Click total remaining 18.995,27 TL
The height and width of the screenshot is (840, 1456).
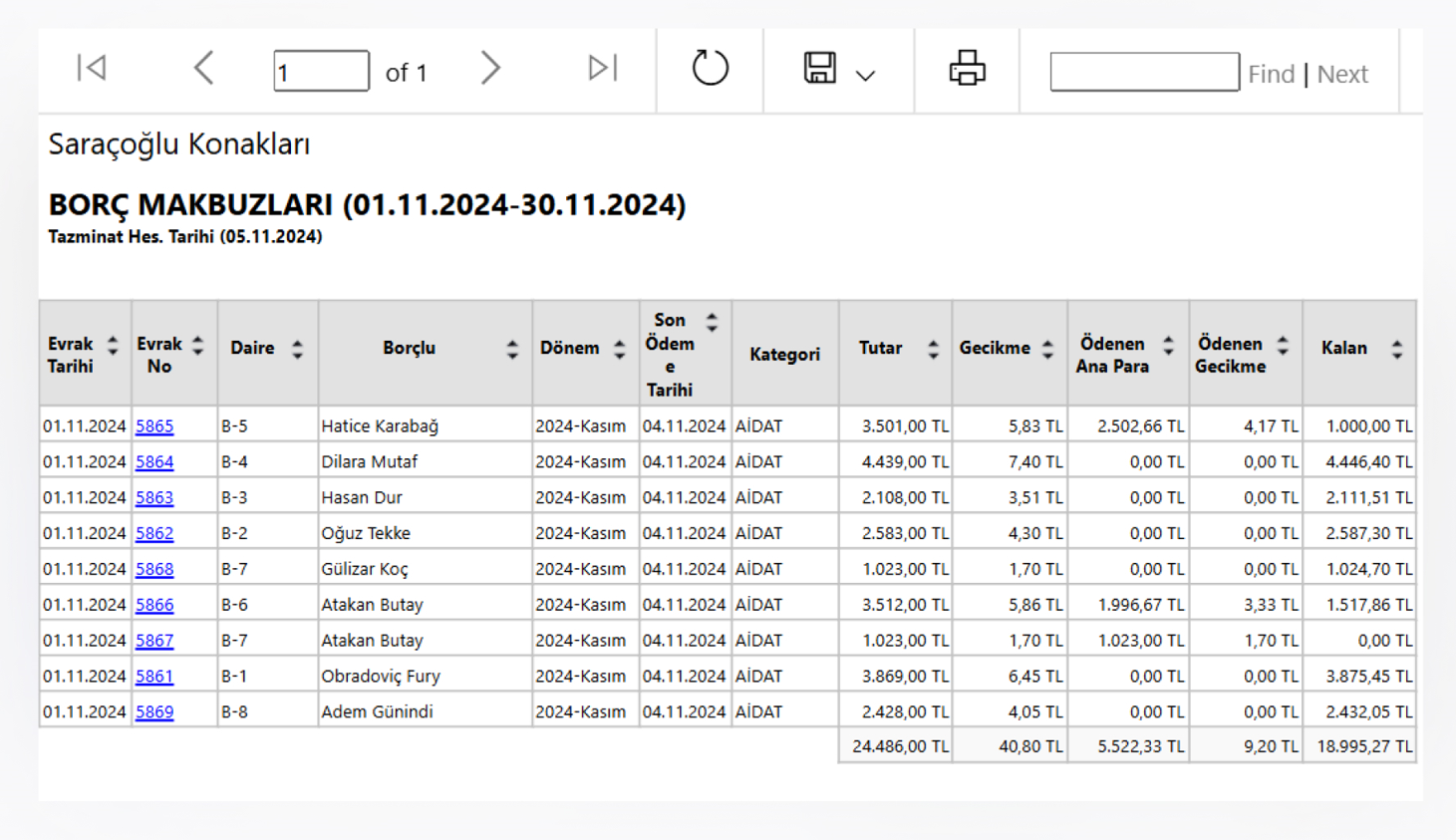tap(1359, 746)
